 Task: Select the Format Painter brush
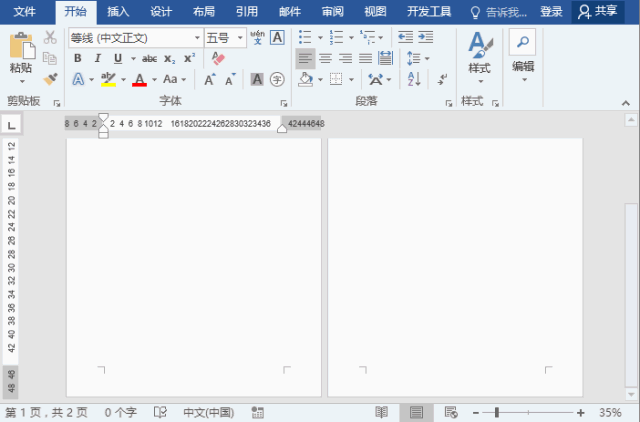[x=50, y=79]
